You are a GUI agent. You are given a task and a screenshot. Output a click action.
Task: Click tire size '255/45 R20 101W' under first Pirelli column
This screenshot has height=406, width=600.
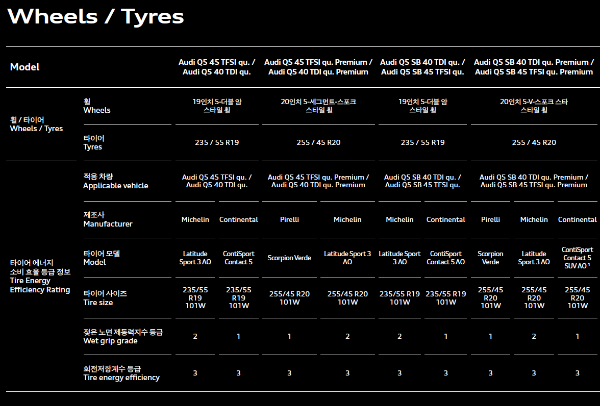point(289,298)
